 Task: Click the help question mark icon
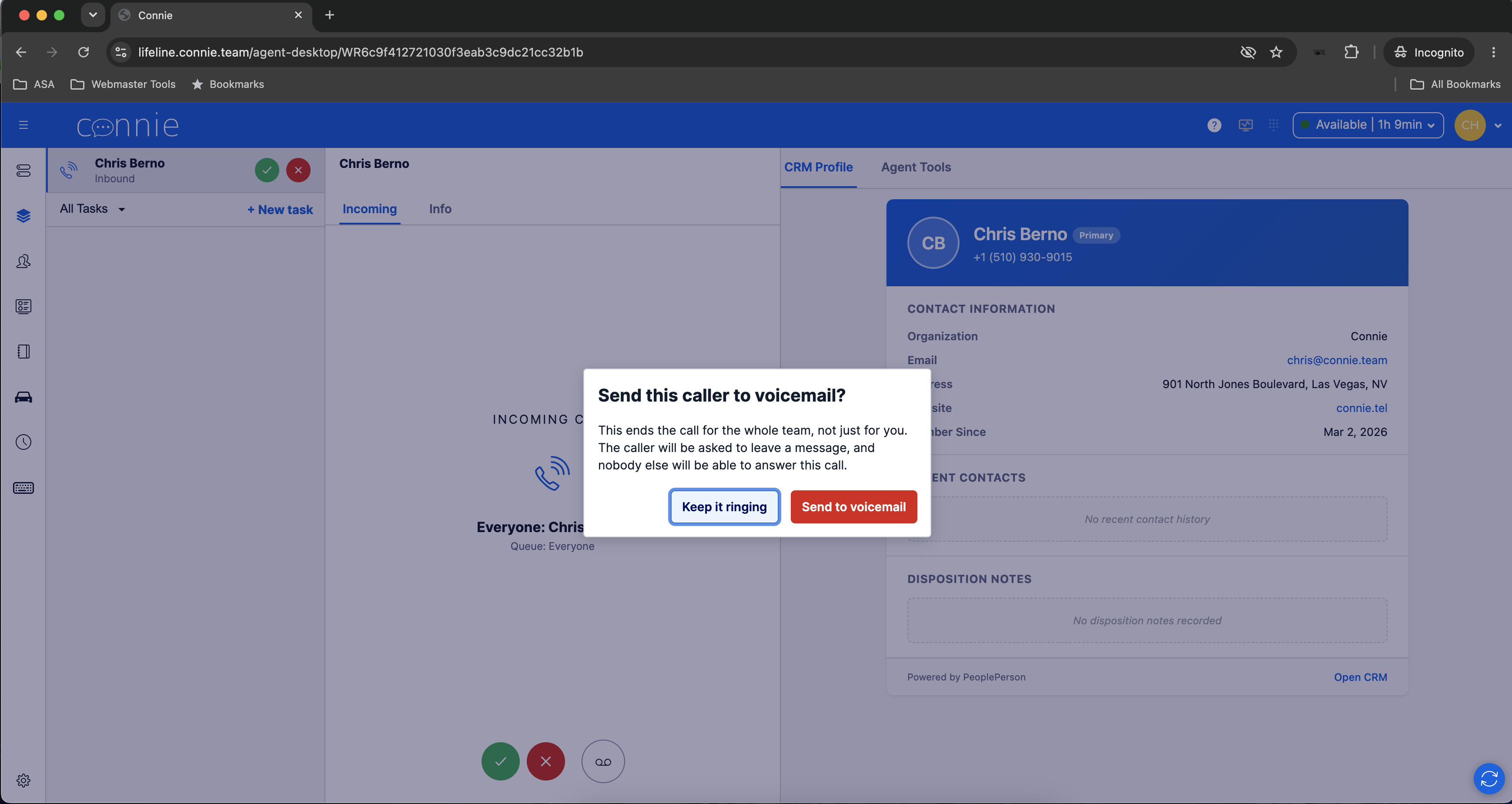[x=1214, y=125]
